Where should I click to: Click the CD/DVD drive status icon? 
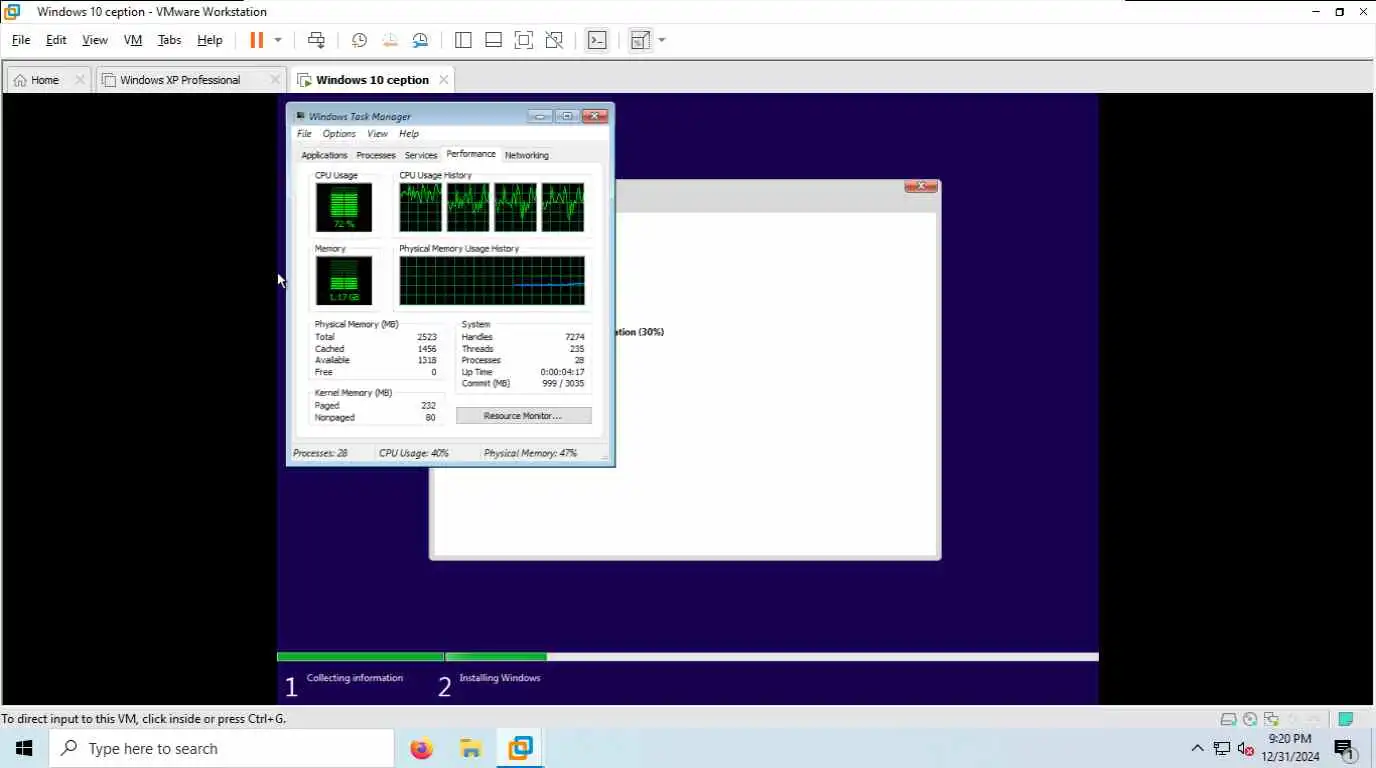[1251, 719]
